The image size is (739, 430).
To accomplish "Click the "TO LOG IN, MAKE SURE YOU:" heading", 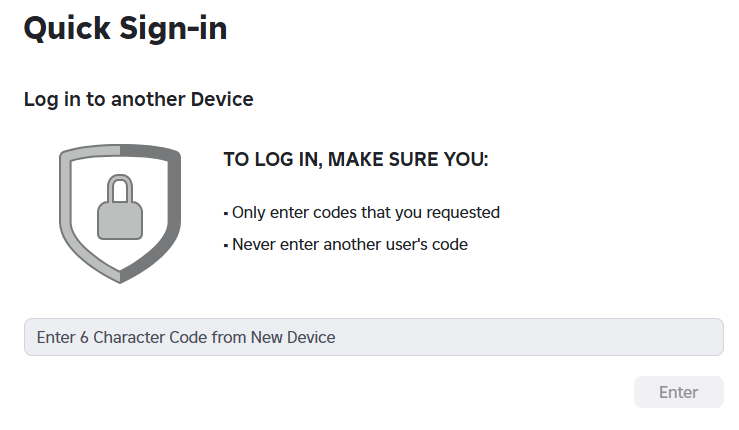I will point(355,160).
